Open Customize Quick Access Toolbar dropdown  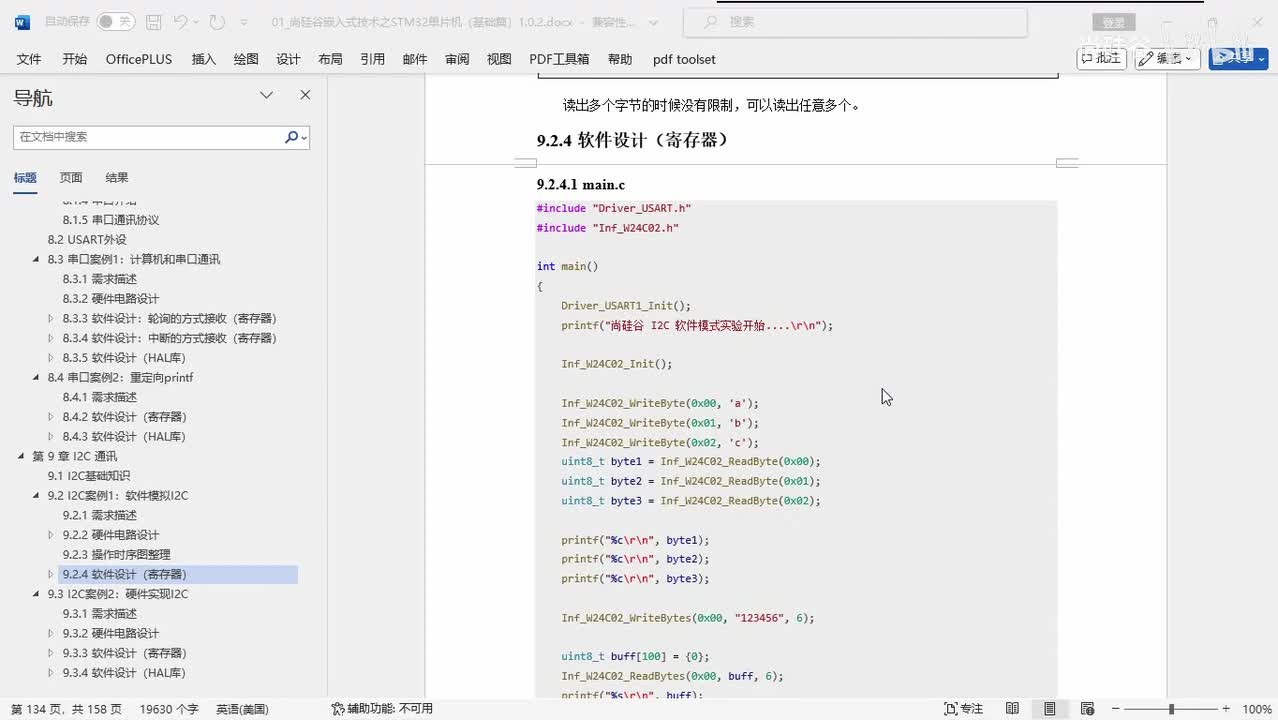tap(245, 22)
